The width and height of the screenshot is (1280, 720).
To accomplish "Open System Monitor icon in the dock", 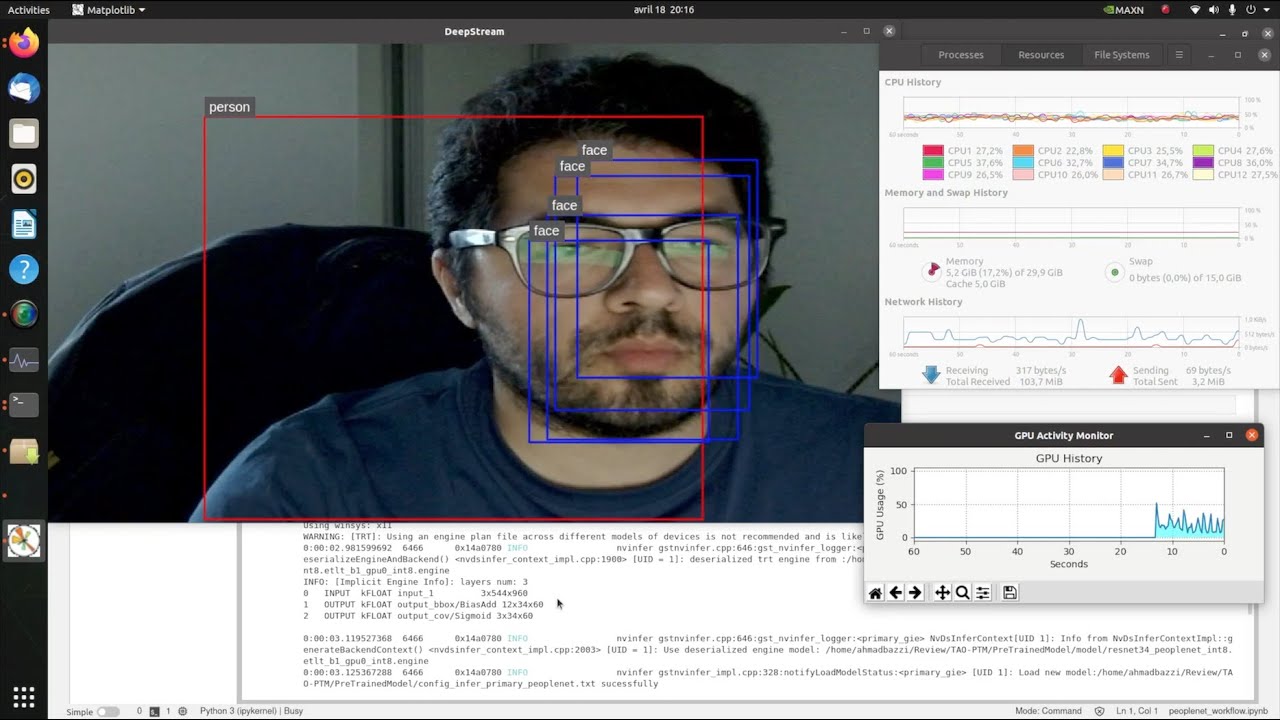I will pyautogui.click(x=24, y=360).
